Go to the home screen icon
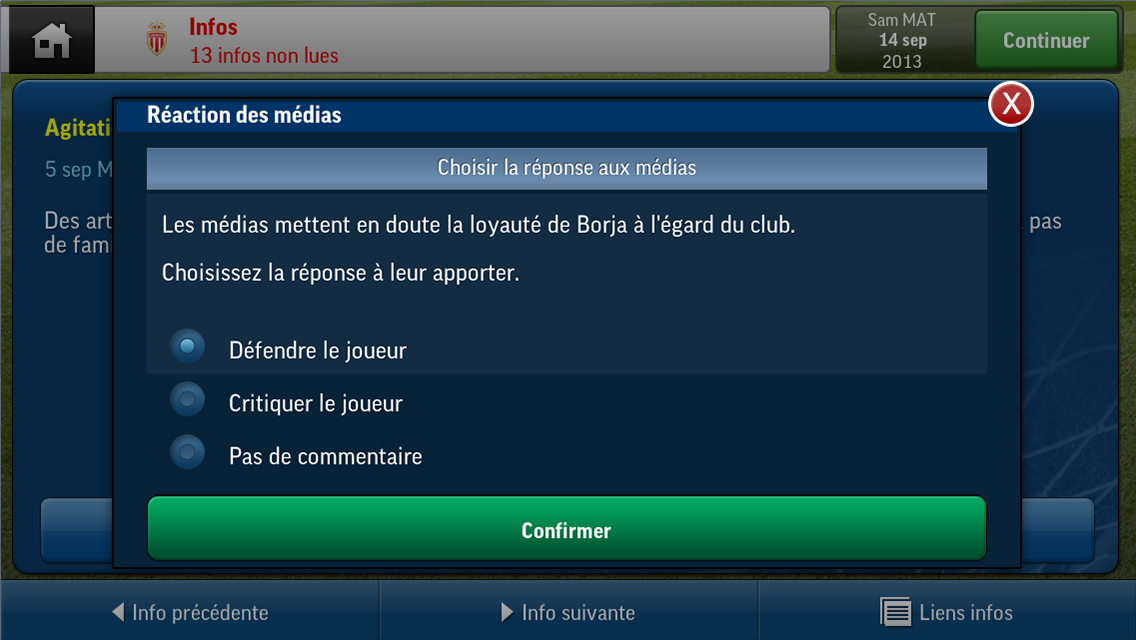 (51, 40)
